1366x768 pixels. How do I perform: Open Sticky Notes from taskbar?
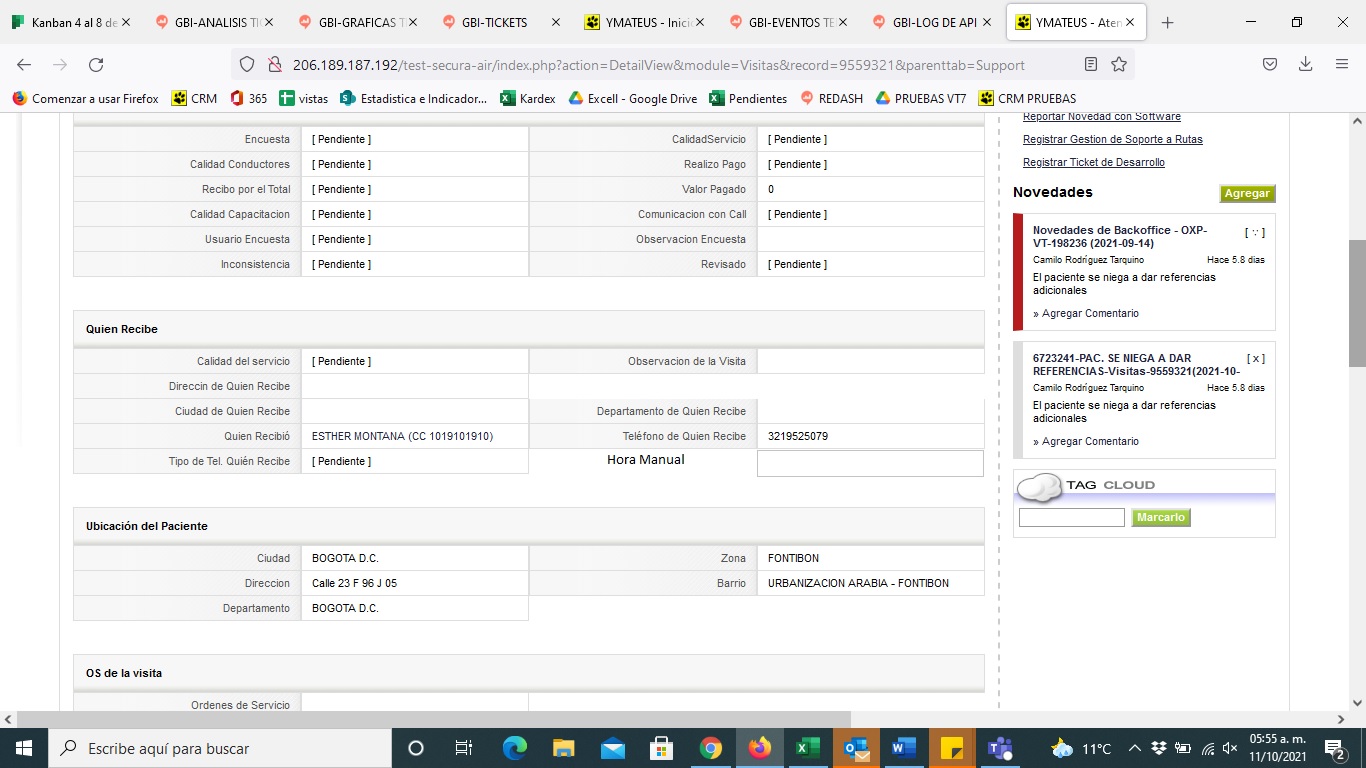pyautogui.click(x=952, y=748)
